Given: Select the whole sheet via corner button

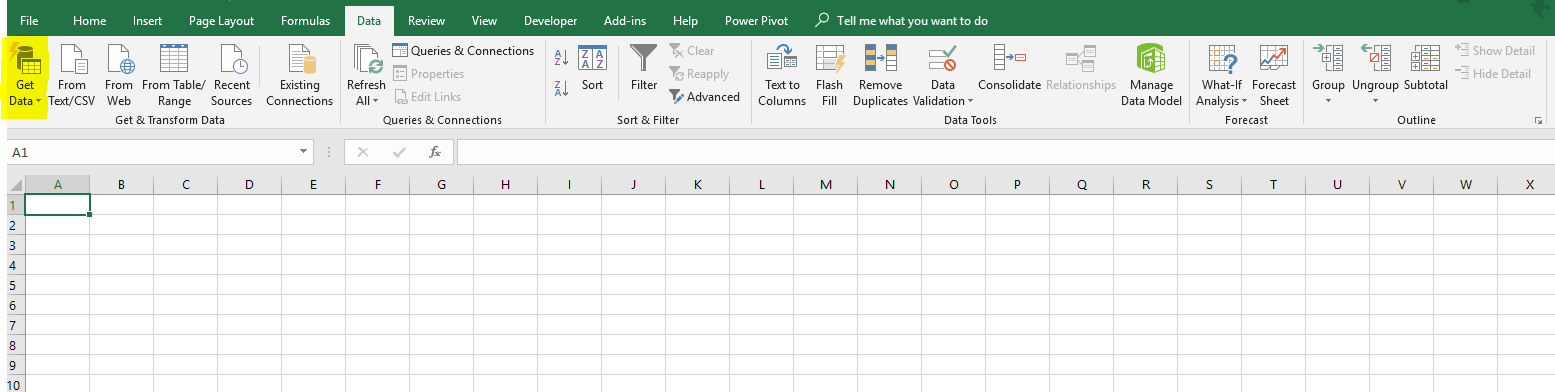Looking at the screenshot, I should pyautogui.click(x=15, y=184).
